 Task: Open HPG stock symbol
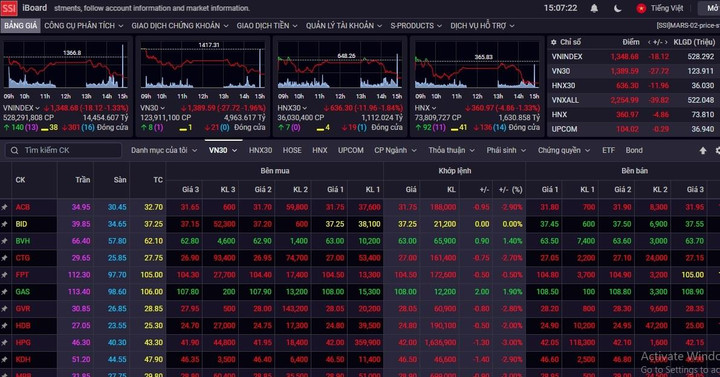(23, 343)
